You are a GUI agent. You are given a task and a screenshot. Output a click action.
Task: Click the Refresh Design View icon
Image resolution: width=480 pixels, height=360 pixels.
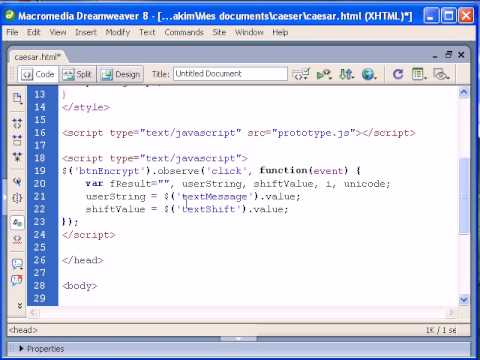click(398, 74)
